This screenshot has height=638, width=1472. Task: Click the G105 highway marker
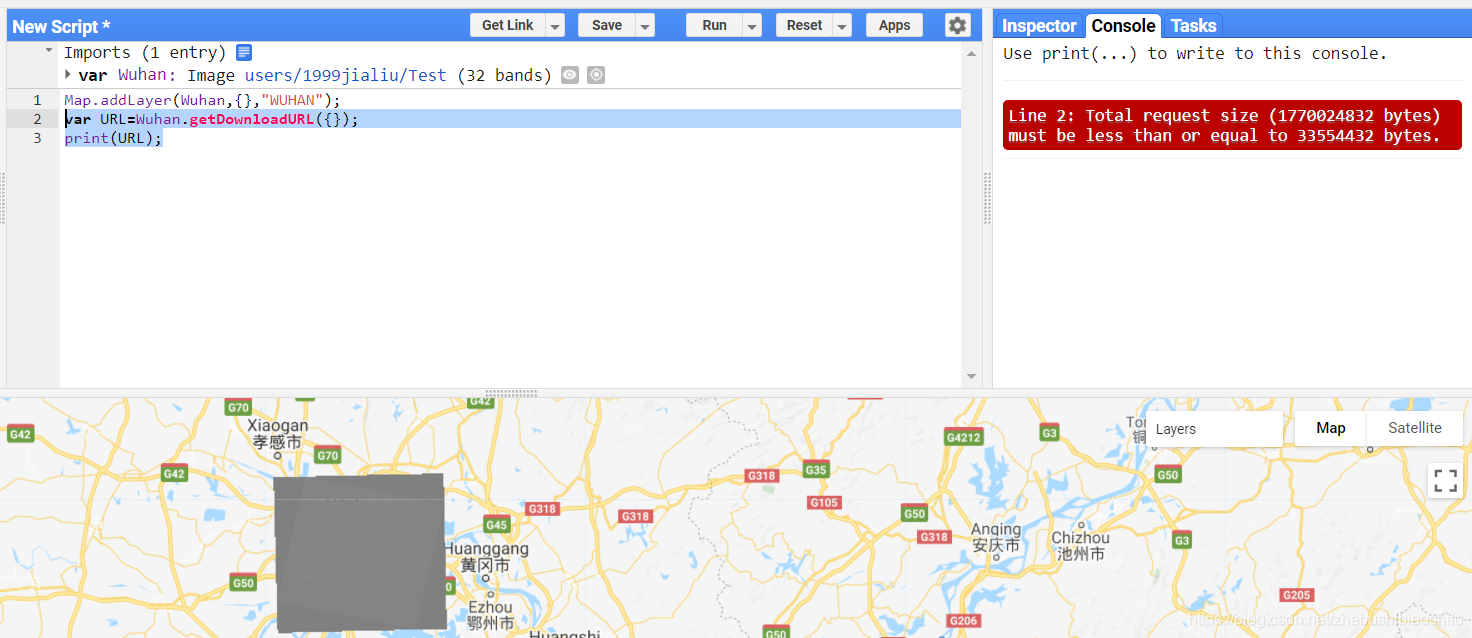click(x=825, y=502)
